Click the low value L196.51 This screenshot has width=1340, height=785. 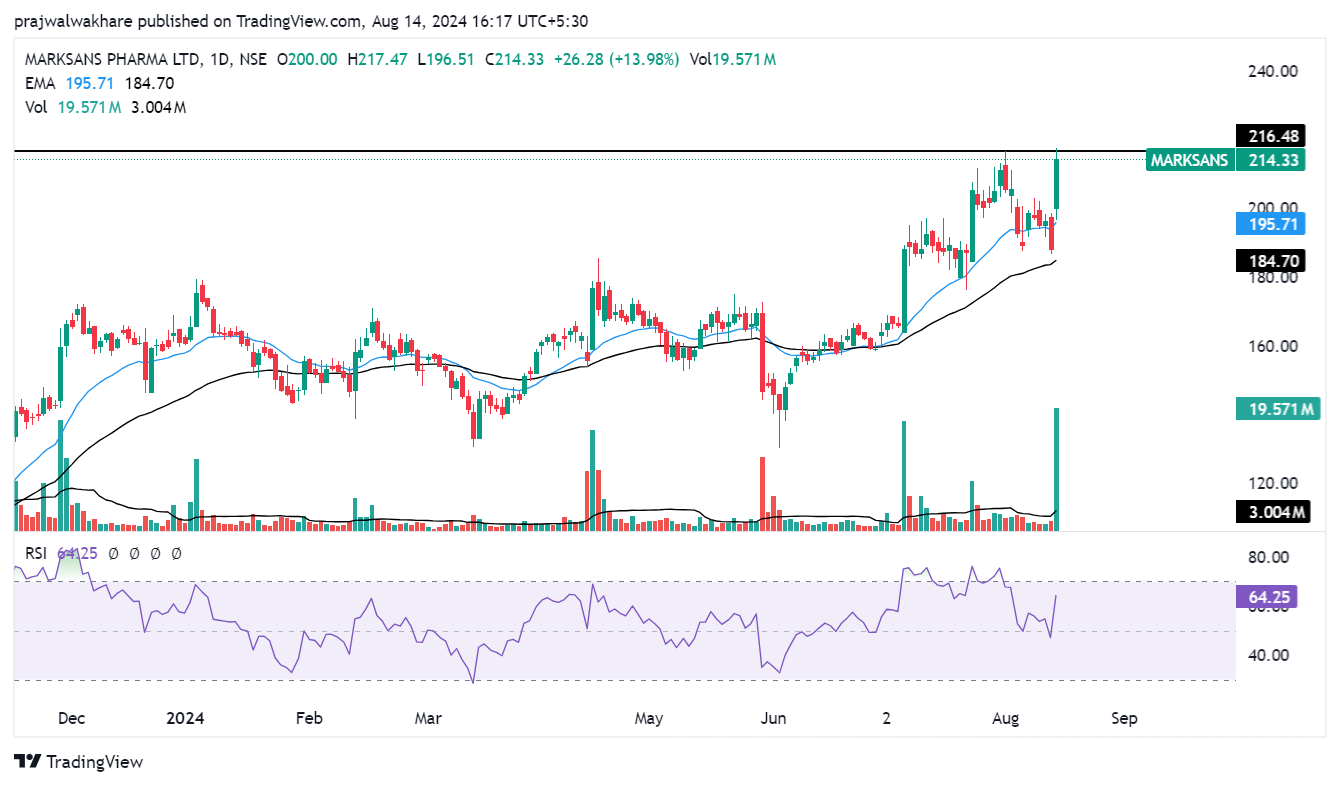pyautogui.click(x=447, y=59)
